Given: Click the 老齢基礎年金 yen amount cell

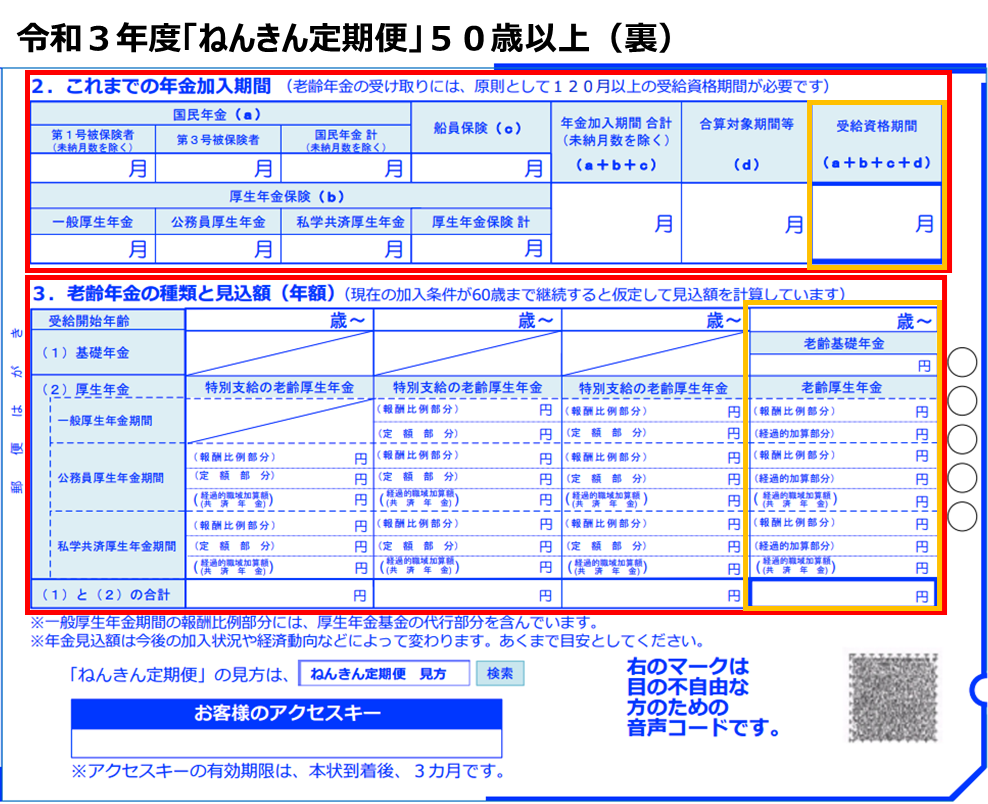Looking at the screenshot, I should [x=842, y=366].
